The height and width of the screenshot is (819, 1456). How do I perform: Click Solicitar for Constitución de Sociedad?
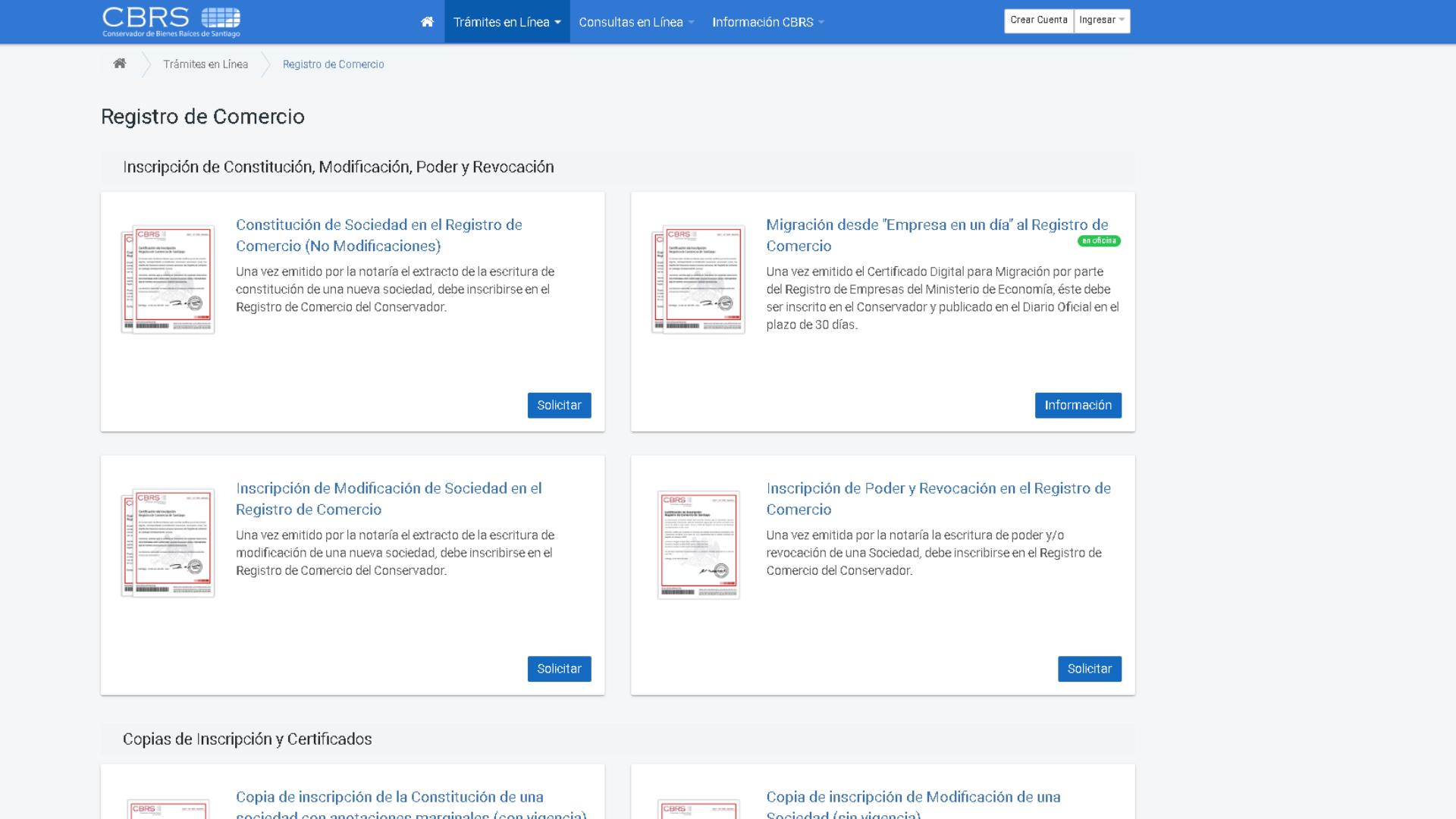(560, 406)
